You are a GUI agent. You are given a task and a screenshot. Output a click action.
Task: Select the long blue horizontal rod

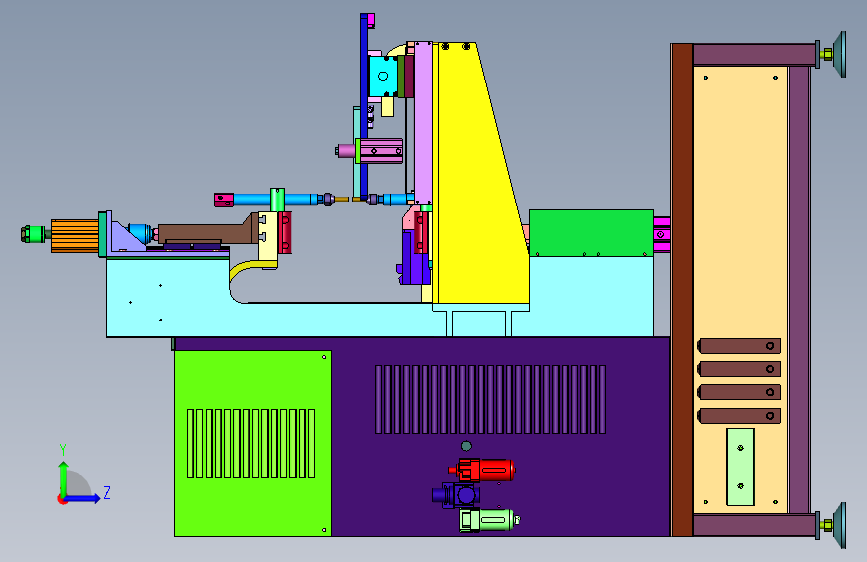[276, 199]
